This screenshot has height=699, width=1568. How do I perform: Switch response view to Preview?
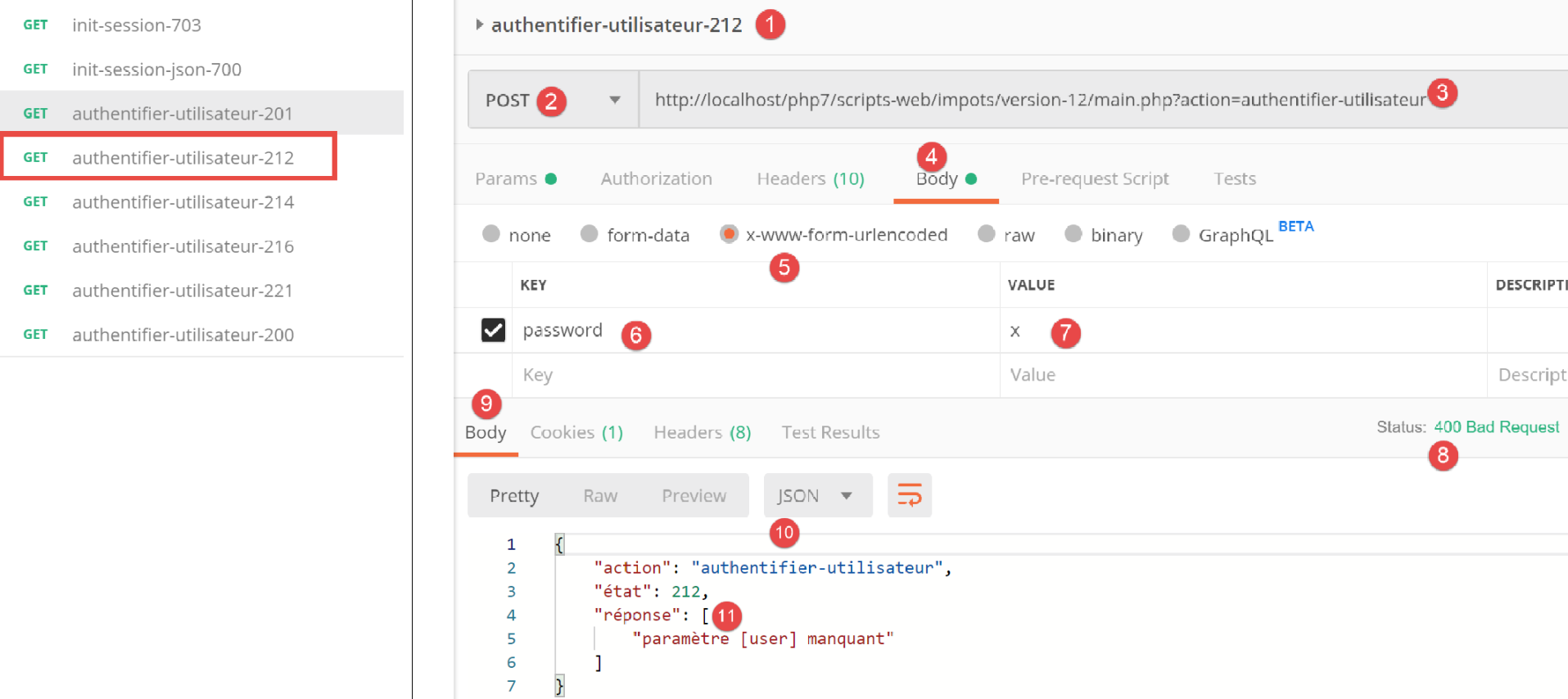[694, 495]
